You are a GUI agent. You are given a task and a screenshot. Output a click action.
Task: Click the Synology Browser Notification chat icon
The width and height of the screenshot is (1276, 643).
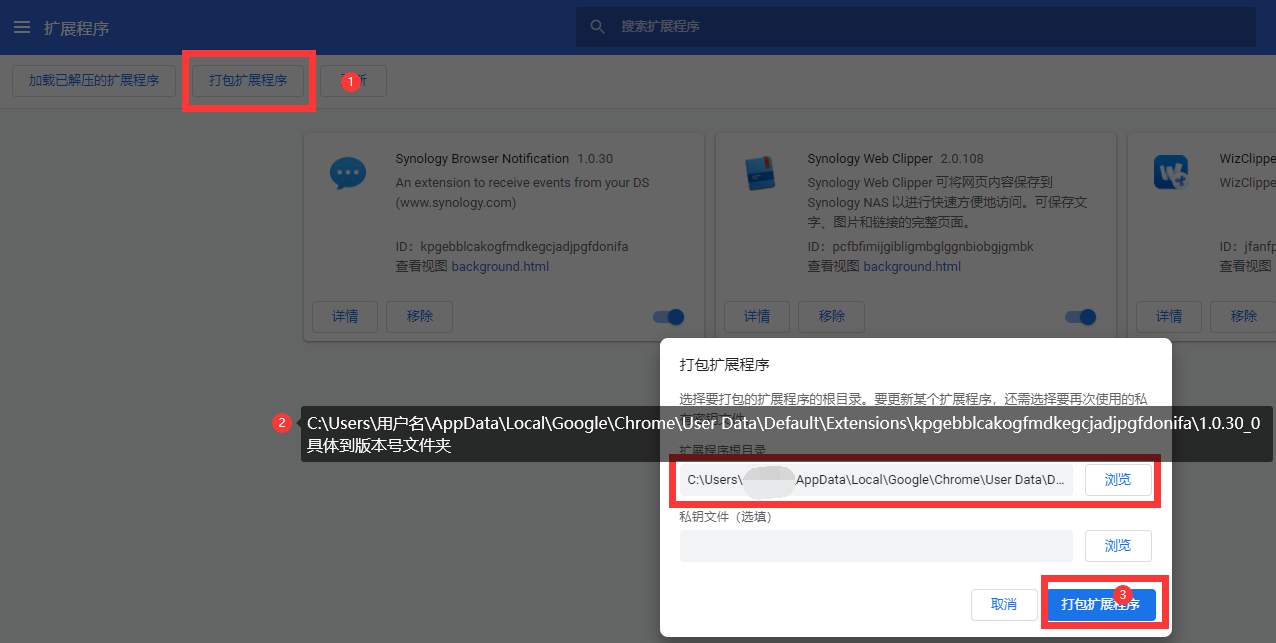coord(347,173)
